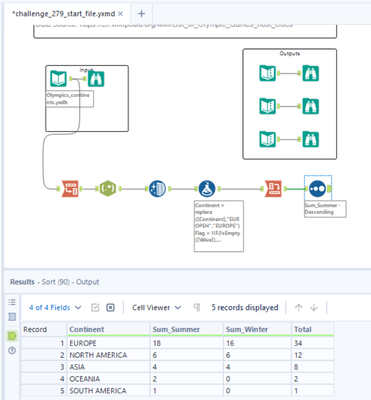The width and height of the screenshot is (371, 400).
Task: Click bottom Browse tool in Outputs container
Action: click(311, 139)
